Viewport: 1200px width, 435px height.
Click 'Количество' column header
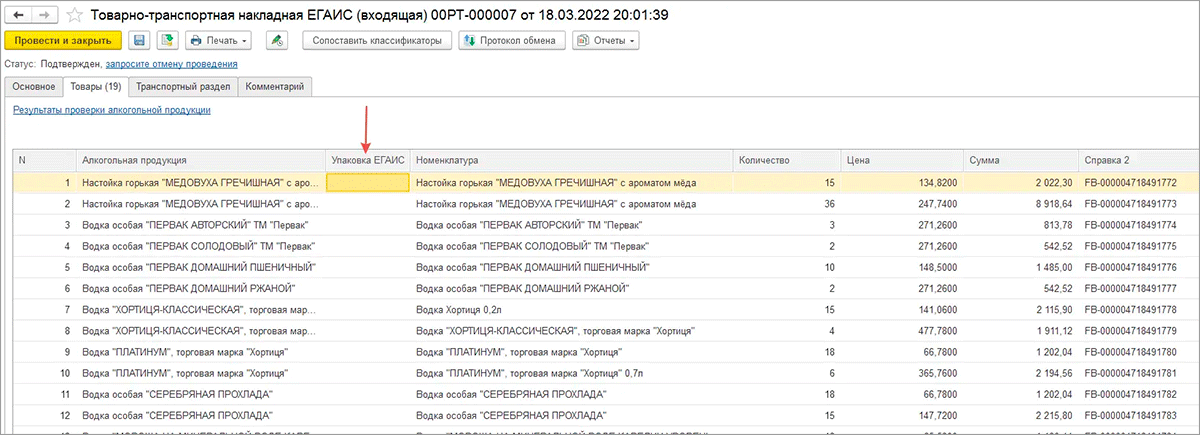[x=786, y=160]
